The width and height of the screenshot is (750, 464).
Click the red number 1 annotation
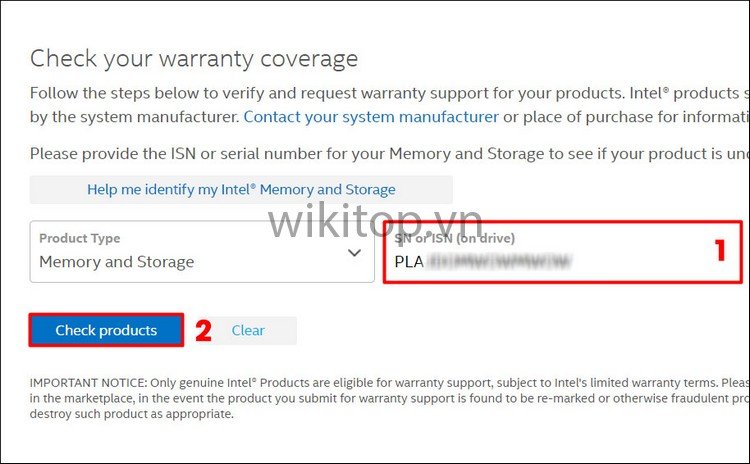point(718,251)
